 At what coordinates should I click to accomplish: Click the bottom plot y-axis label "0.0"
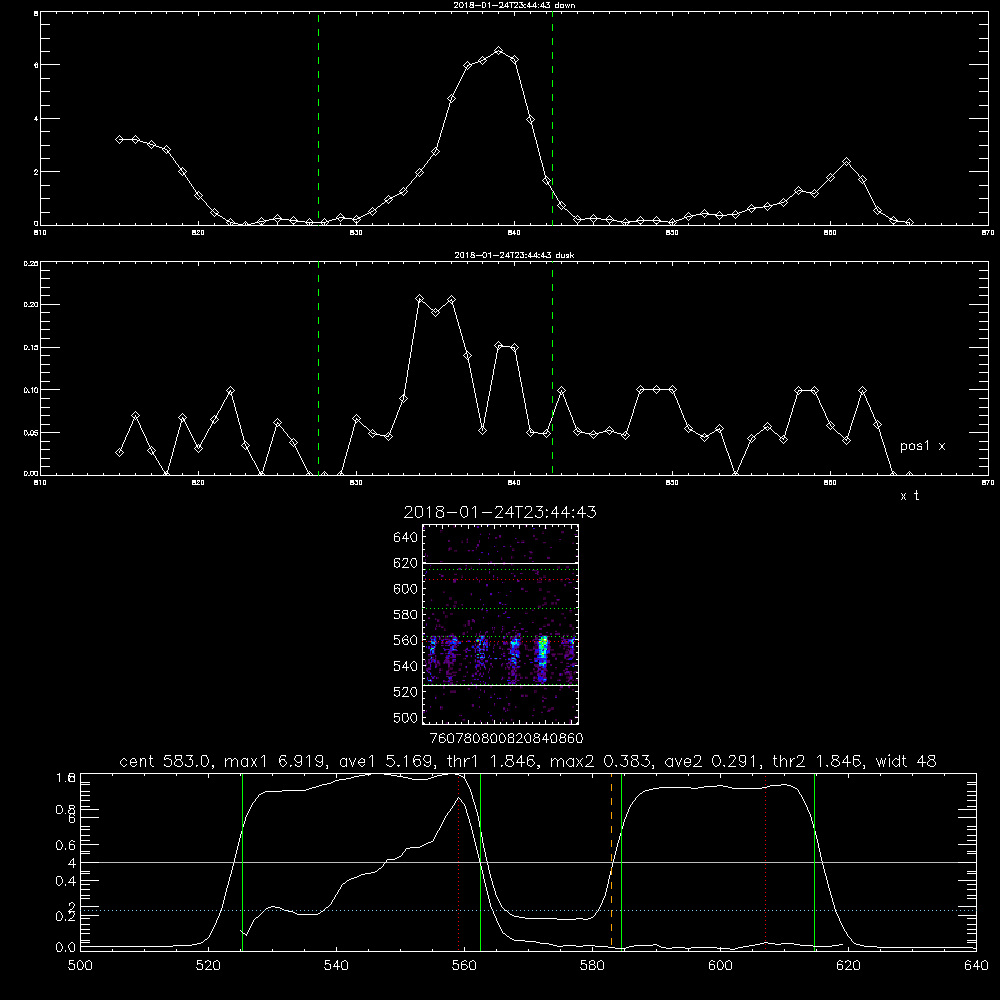tap(65, 948)
